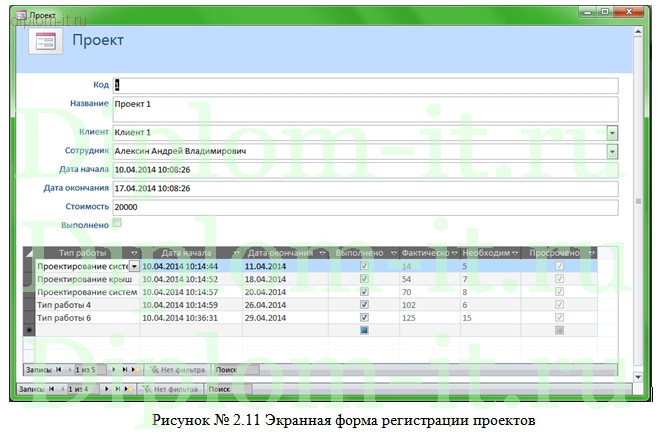Open Фактическо column header filter arrow
The image size is (662, 439).
click(454, 253)
